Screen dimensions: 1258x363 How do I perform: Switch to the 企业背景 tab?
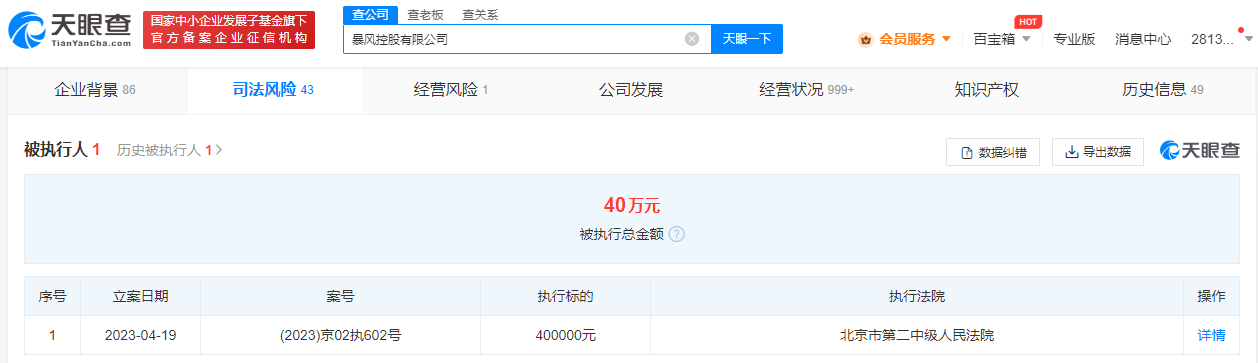pos(95,90)
